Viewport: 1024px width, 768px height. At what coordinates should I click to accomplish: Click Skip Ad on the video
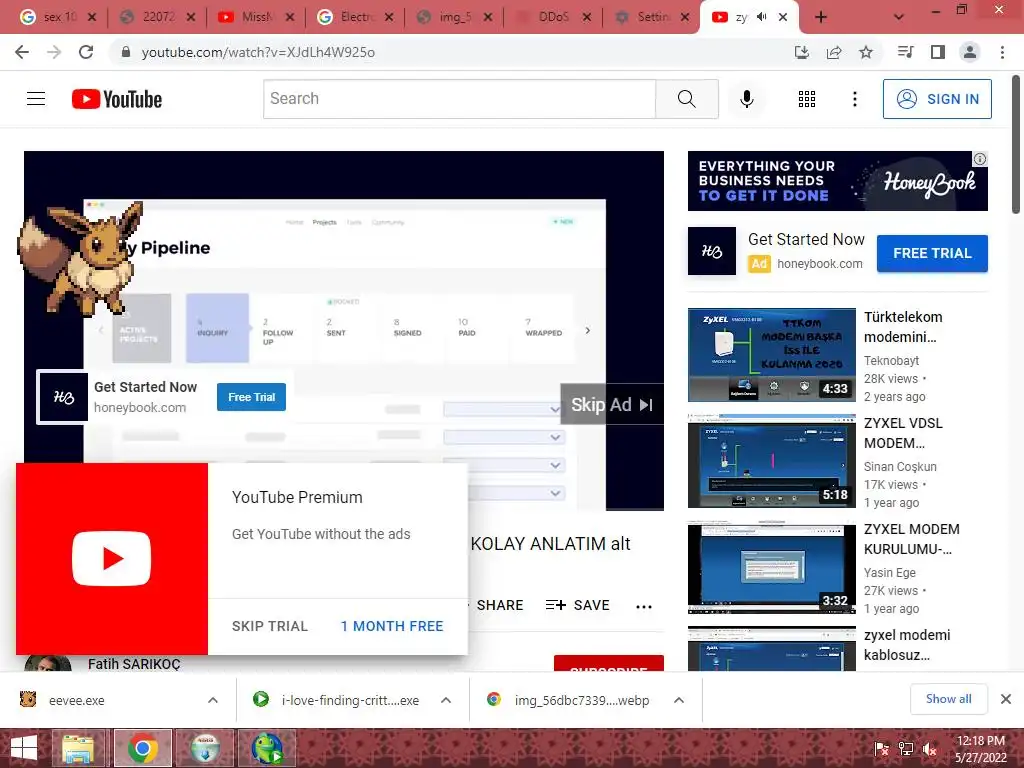611,405
